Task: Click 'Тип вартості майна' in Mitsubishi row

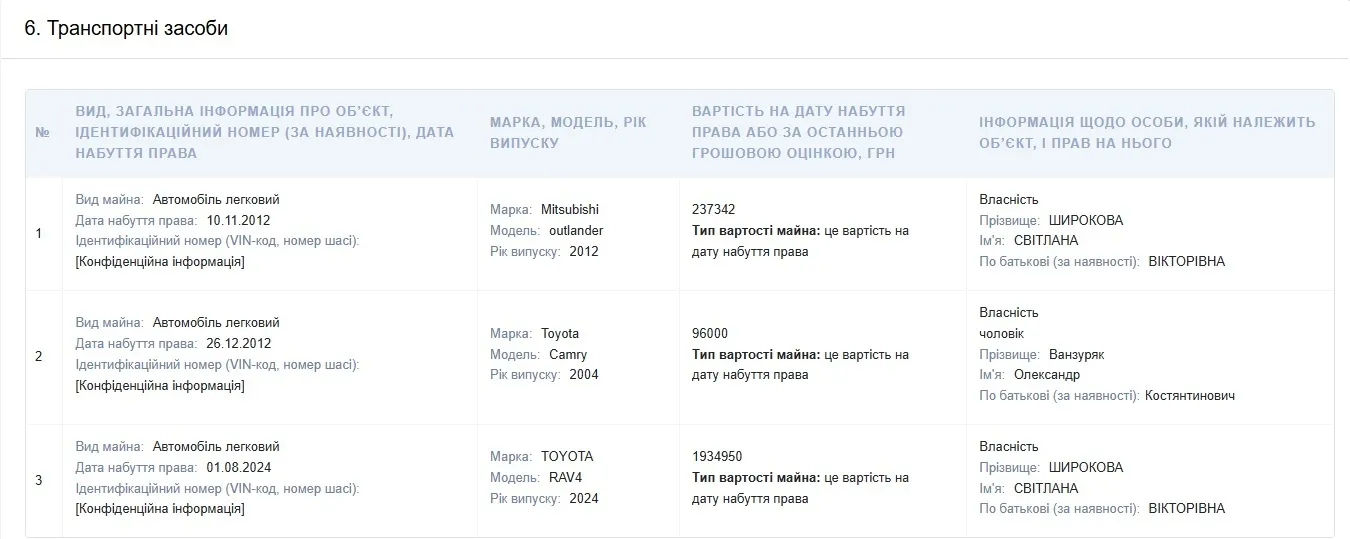Action: (x=756, y=231)
